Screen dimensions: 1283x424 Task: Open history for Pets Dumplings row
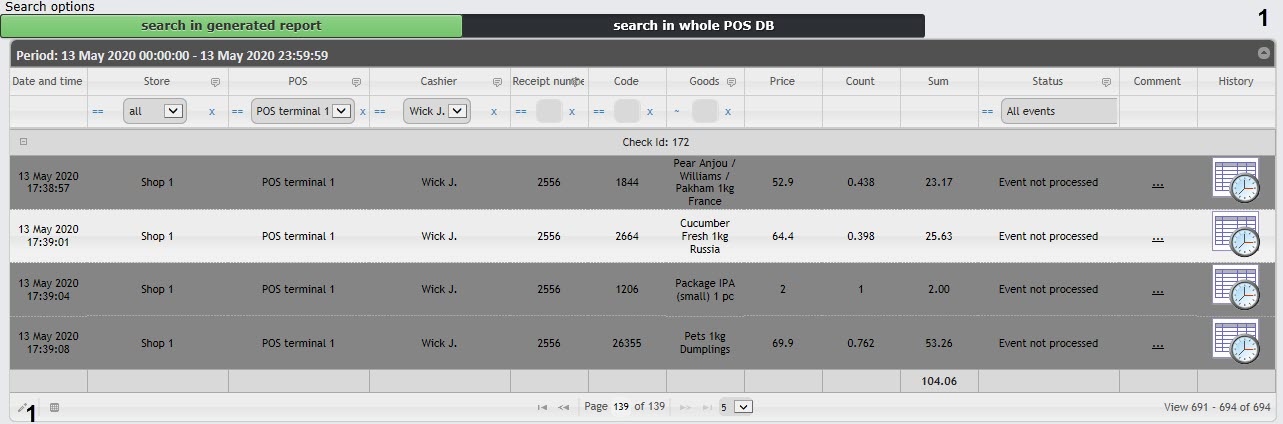1236,343
